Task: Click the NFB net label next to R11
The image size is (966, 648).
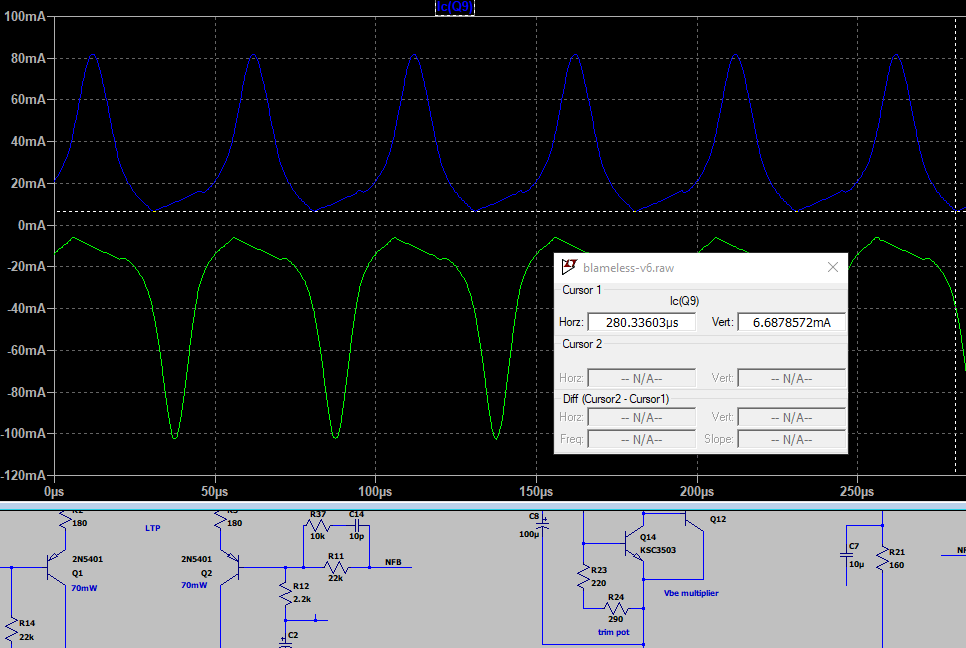Action: (393, 562)
